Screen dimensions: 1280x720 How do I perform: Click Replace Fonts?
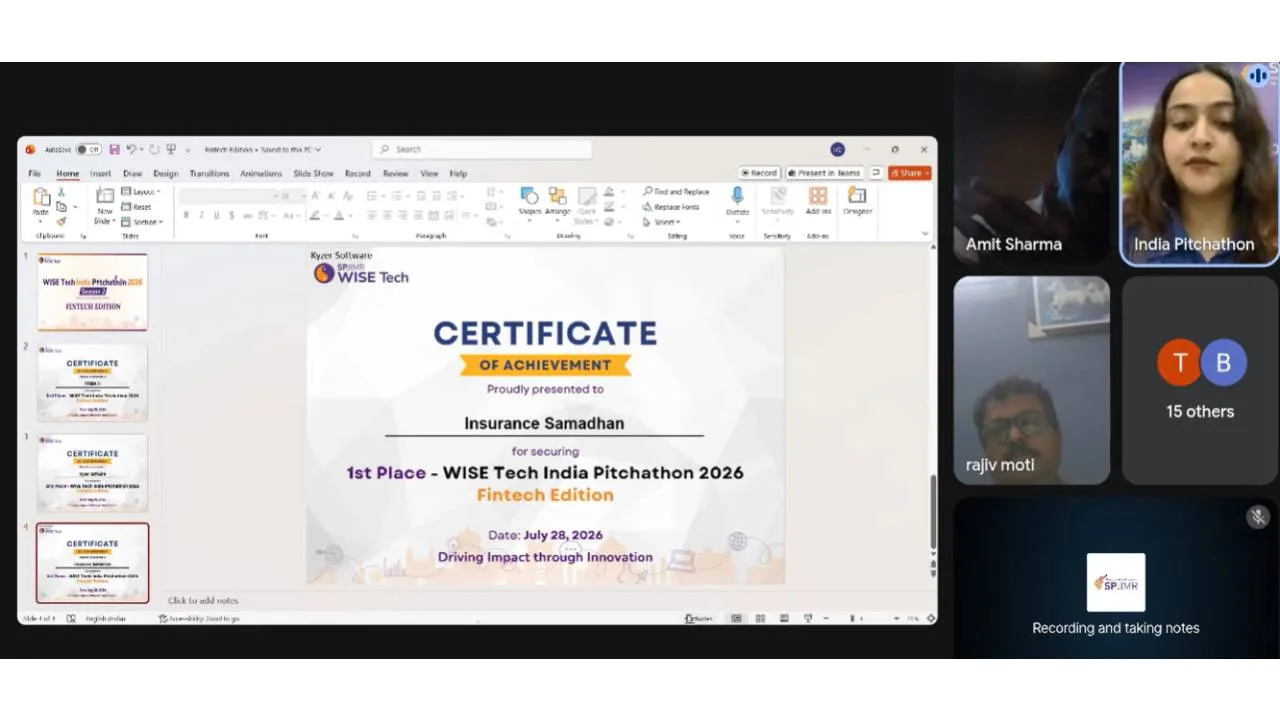672,207
